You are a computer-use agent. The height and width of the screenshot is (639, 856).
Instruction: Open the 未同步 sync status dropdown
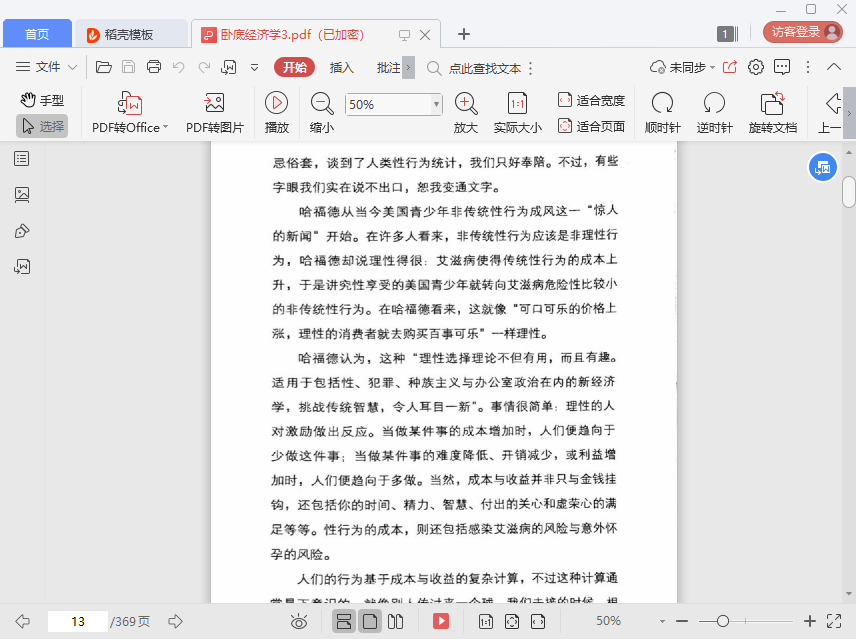click(682, 67)
